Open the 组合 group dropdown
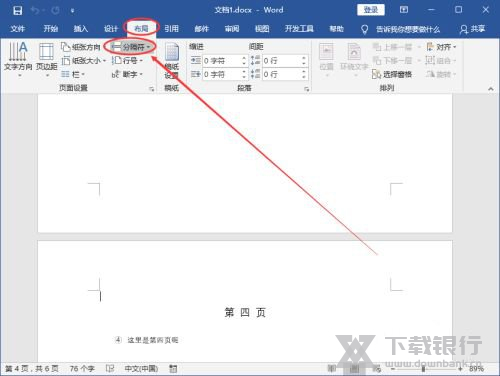This screenshot has width=500, height=376. [x=441, y=61]
